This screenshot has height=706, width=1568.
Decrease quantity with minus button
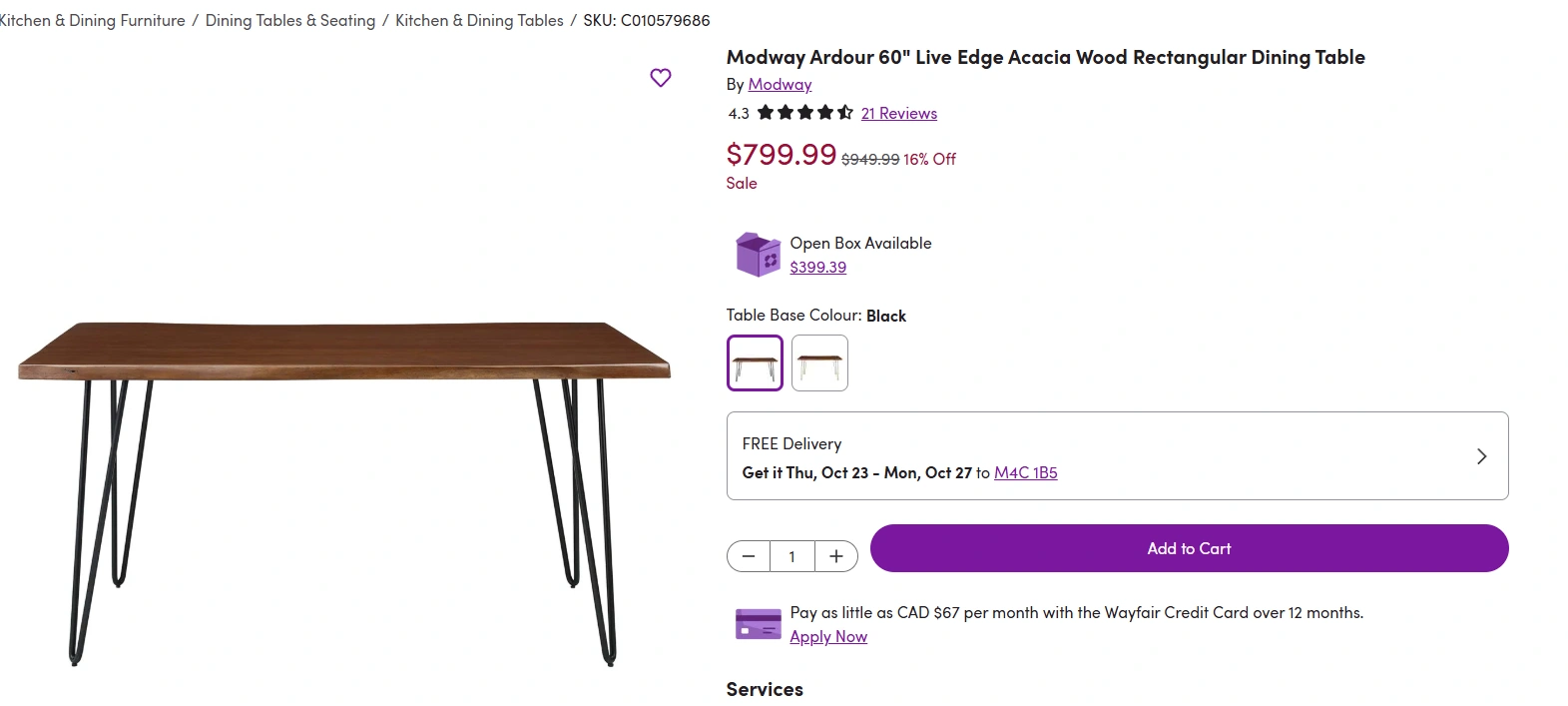[749, 556]
